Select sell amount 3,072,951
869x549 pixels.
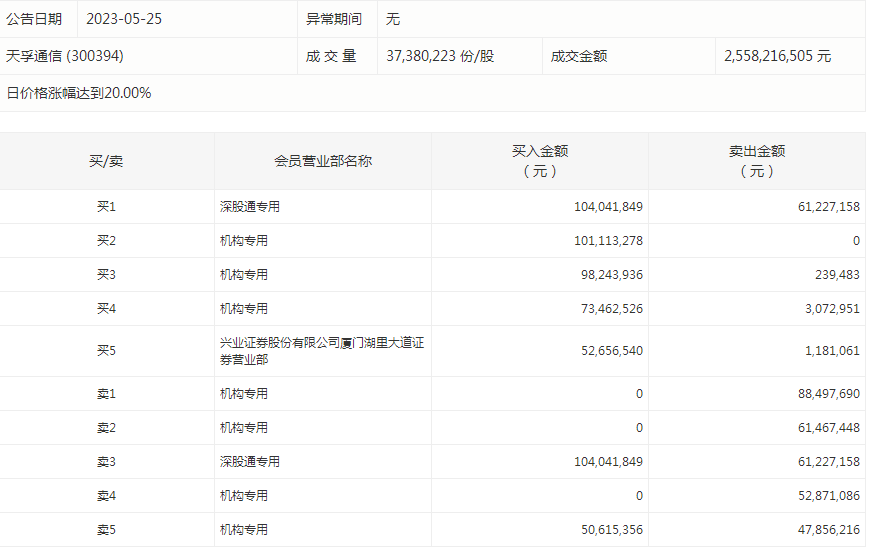click(832, 309)
